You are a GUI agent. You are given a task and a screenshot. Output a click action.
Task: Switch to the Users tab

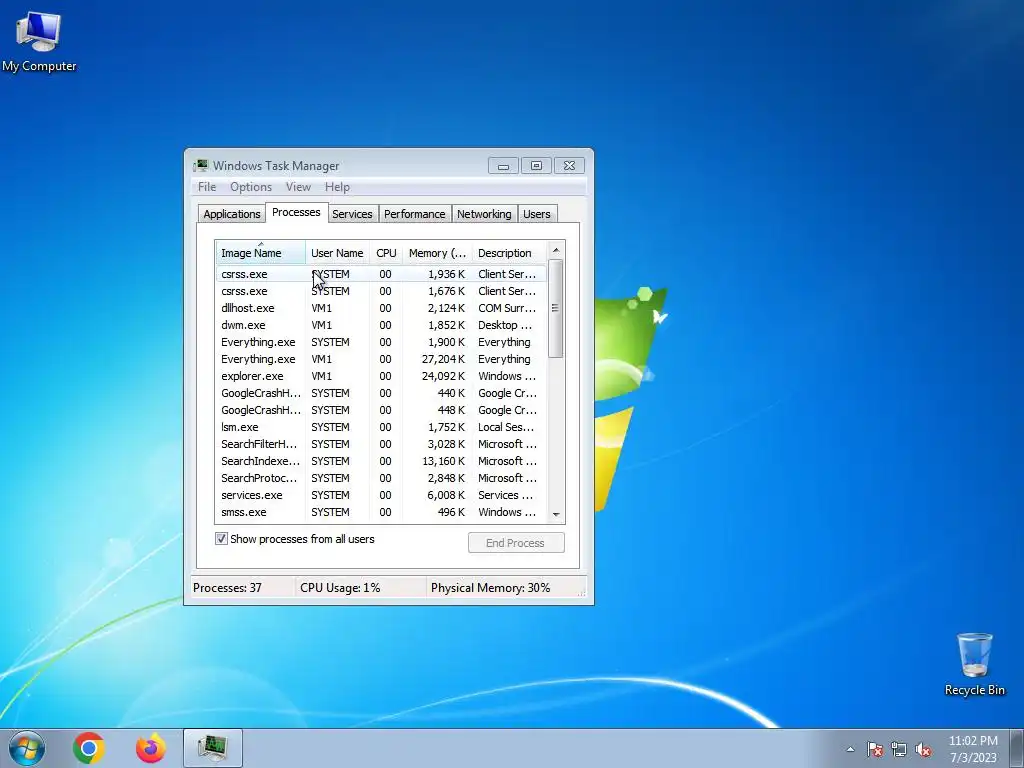pyautogui.click(x=537, y=214)
